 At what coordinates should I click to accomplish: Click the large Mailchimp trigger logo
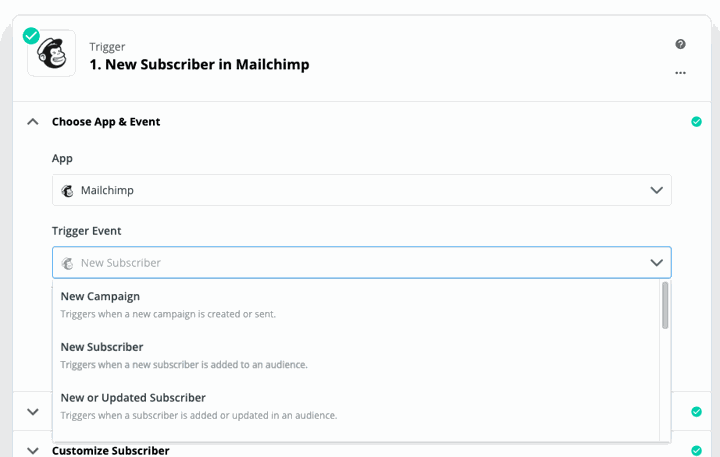coord(51,53)
